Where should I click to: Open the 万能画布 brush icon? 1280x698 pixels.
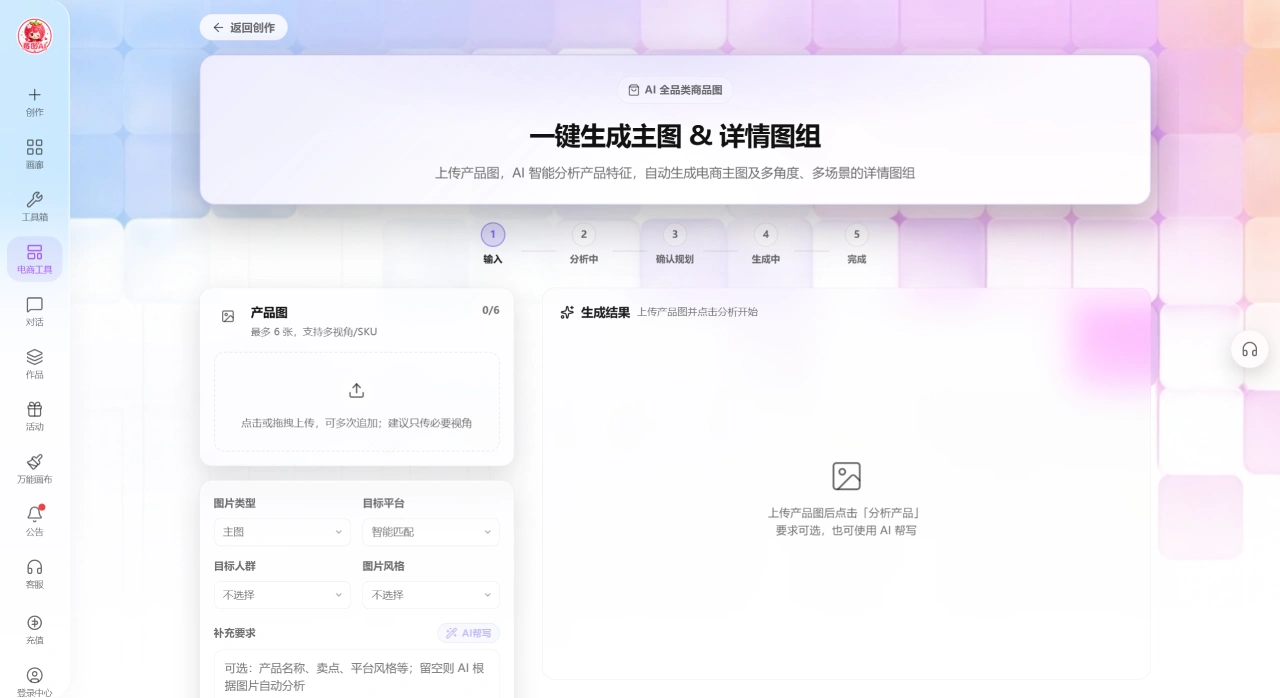[34, 462]
